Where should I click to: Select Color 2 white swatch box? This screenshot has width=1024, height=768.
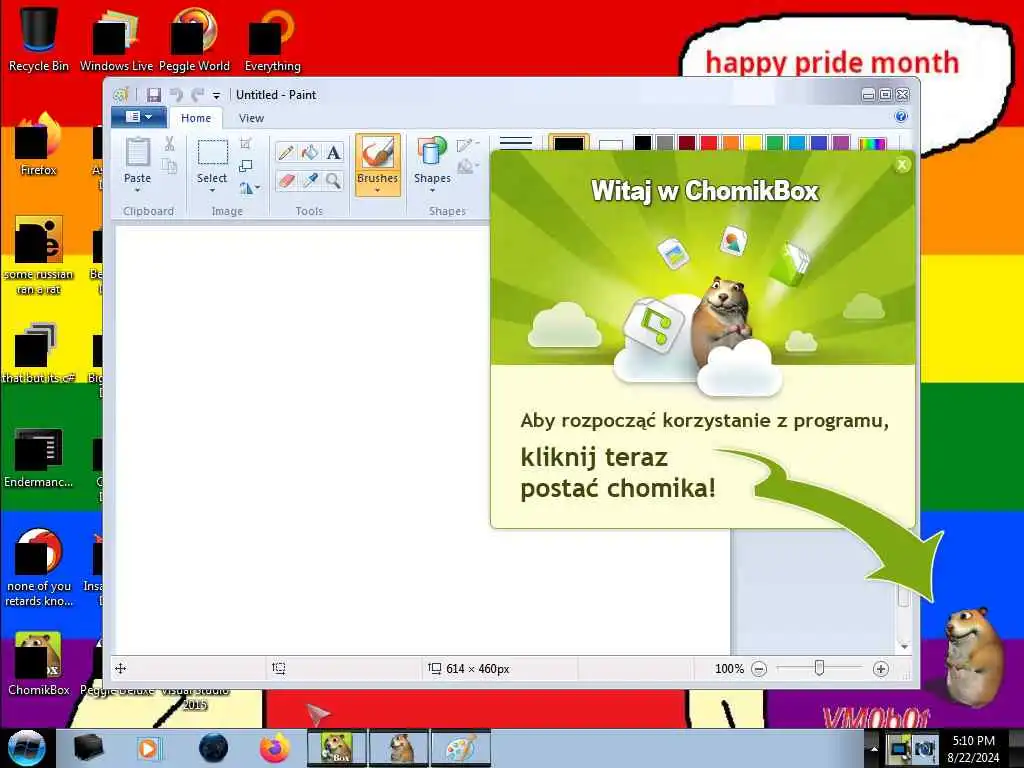[x=611, y=144]
